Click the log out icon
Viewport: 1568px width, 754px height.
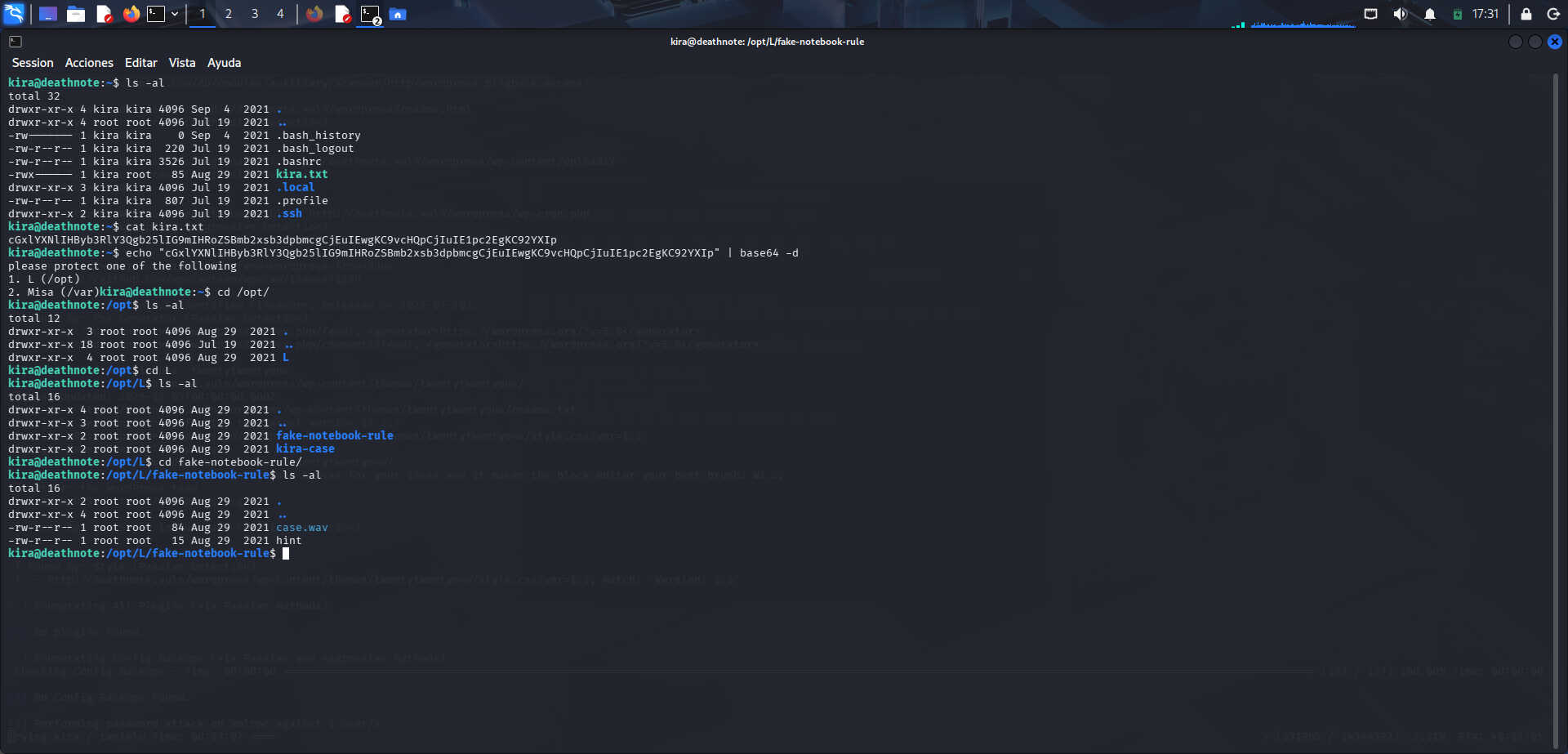(1553, 14)
